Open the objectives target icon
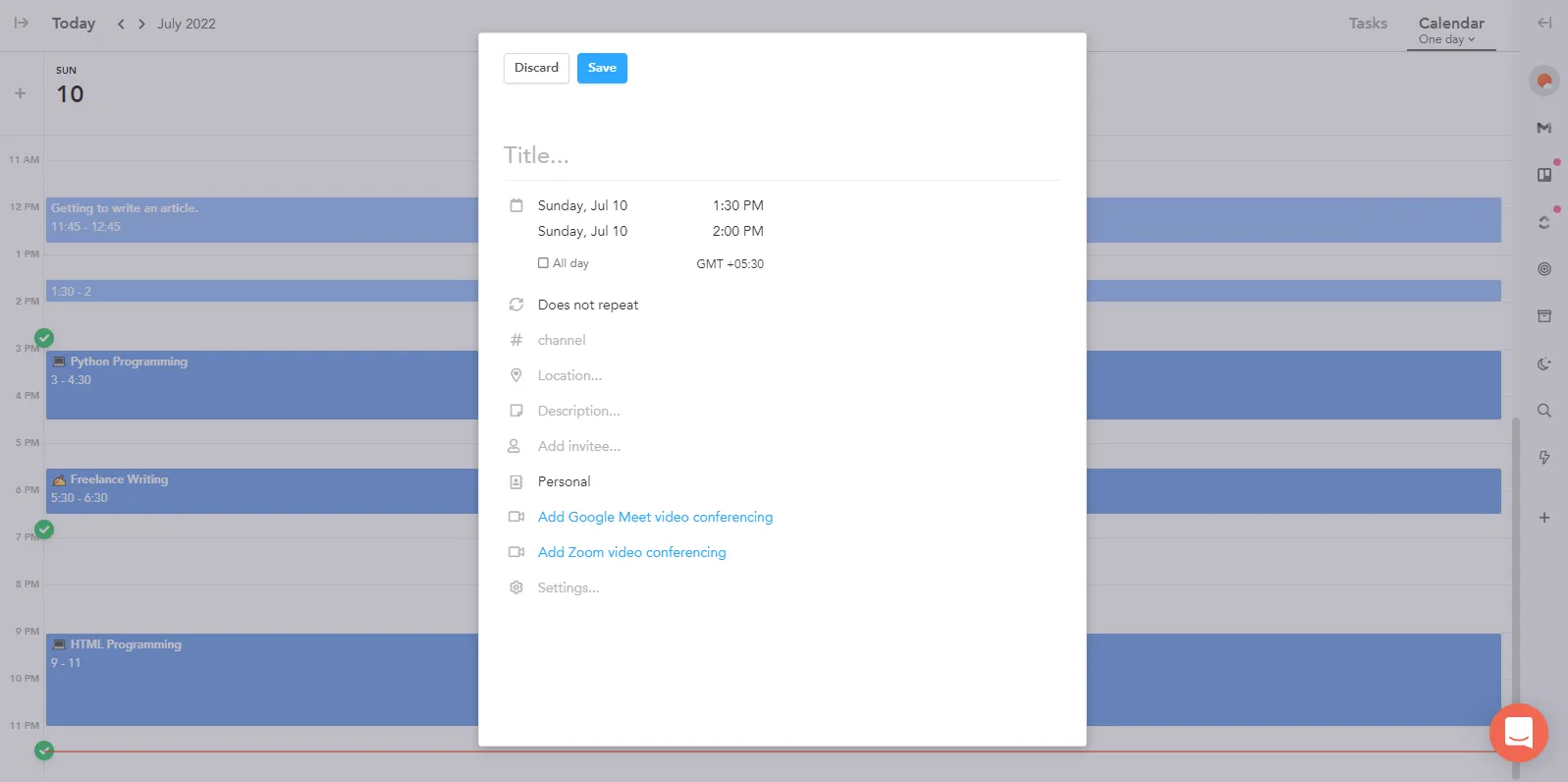1568x782 pixels. point(1544,269)
